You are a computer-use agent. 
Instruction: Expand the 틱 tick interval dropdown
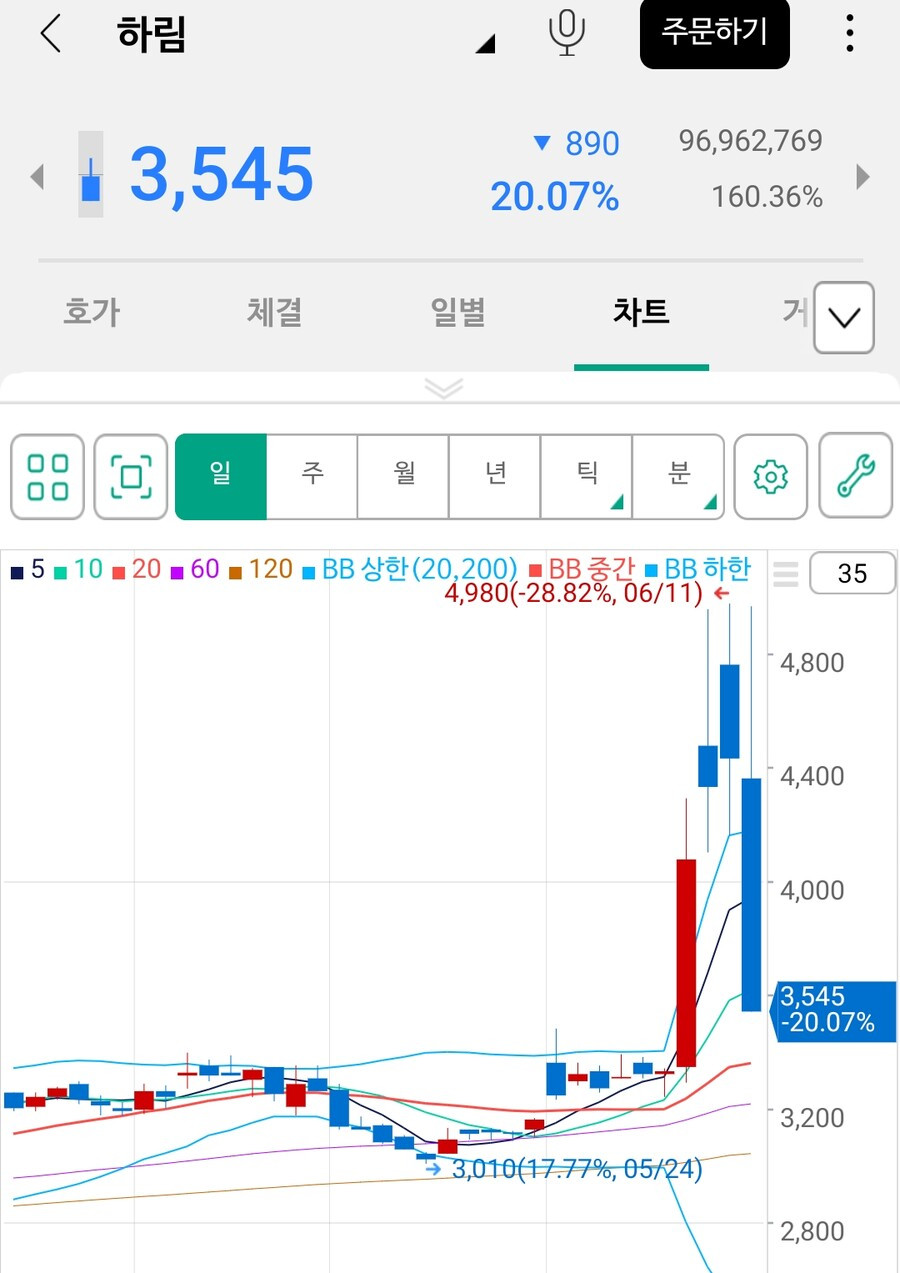[x=587, y=476]
